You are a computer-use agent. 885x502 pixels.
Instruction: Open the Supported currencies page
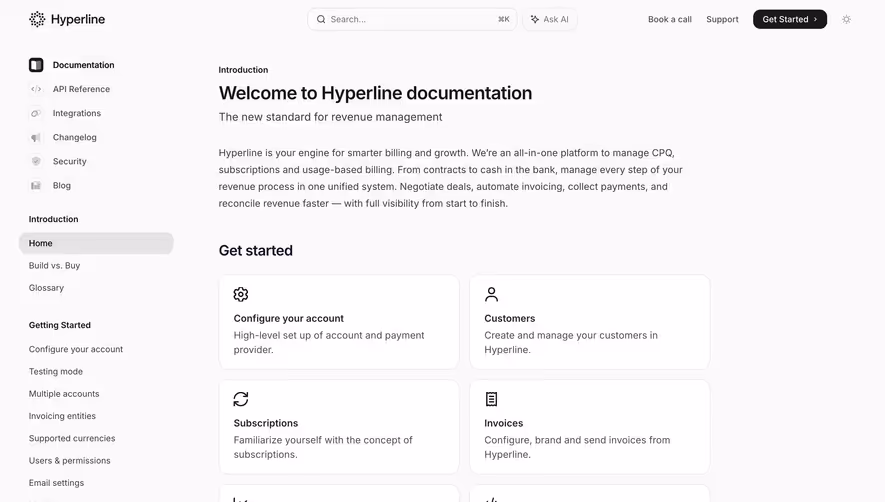click(72, 438)
